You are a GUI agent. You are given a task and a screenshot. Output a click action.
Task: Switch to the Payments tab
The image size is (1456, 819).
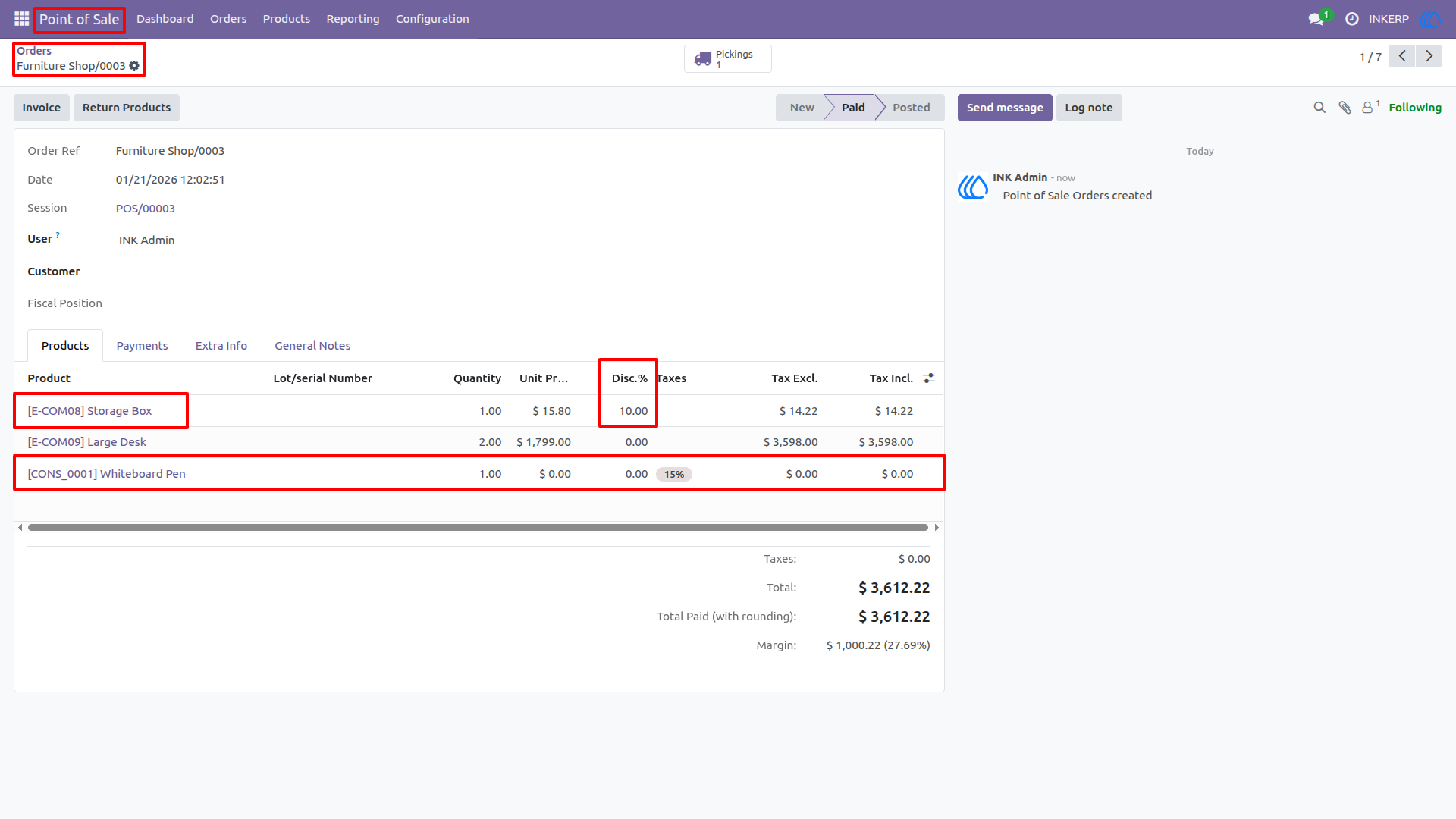142,346
